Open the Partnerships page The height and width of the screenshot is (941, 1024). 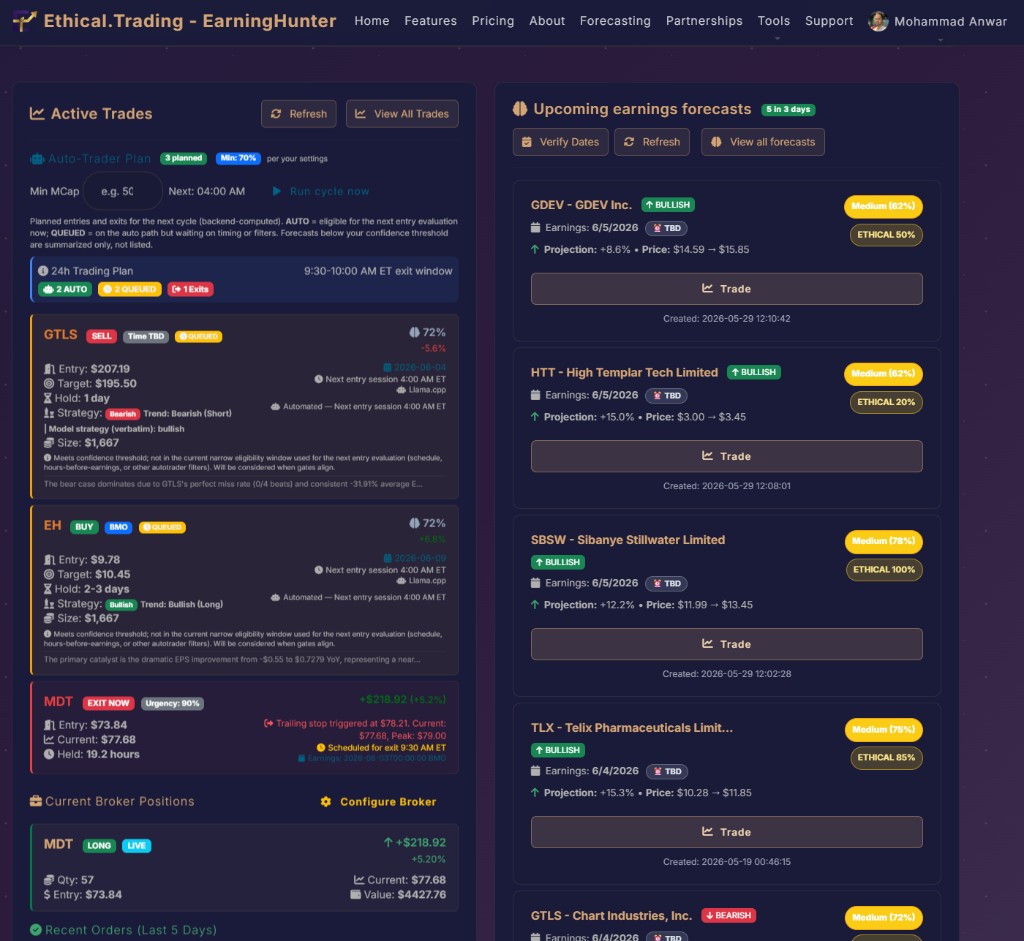704,21
